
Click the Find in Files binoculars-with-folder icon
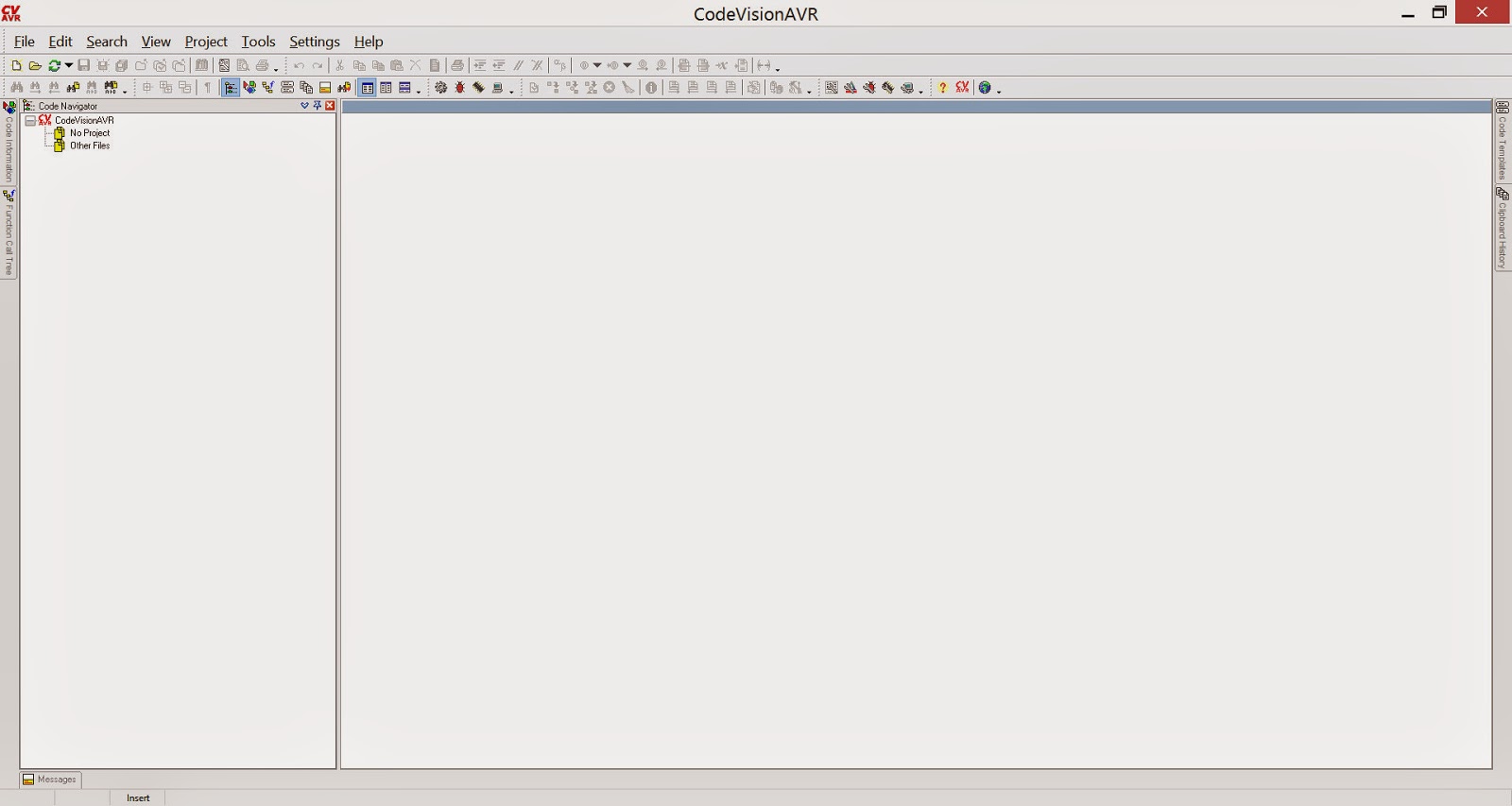tap(73, 87)
